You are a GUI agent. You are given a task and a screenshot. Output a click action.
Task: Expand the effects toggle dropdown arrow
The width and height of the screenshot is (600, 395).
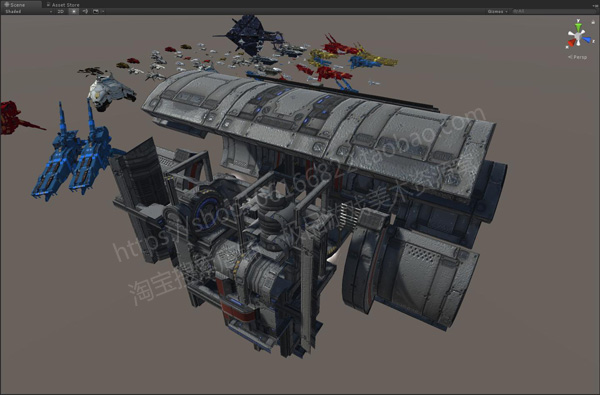click(103, 11)
